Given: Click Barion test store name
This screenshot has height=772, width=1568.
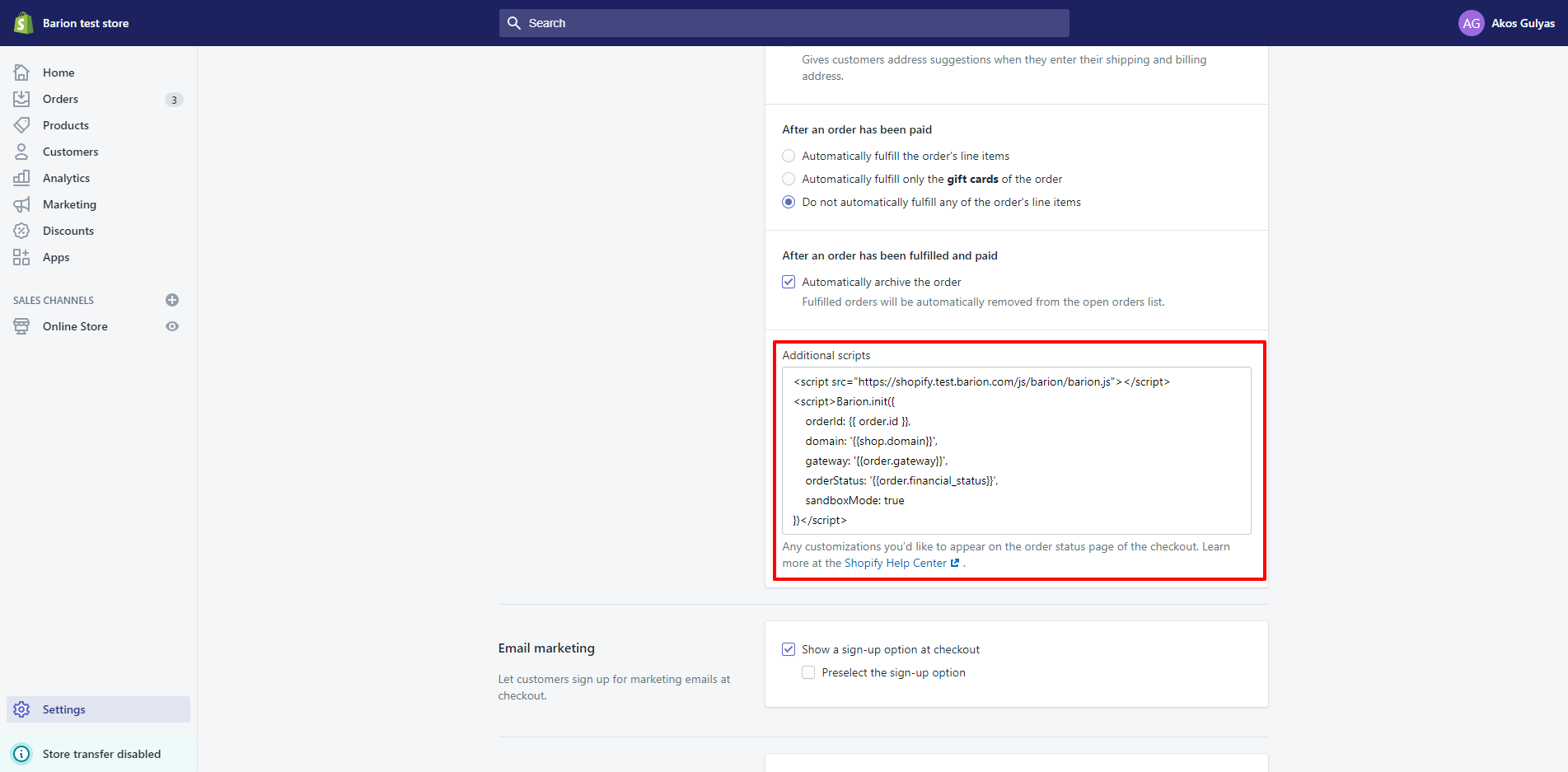Looking at the screenshot, I should tap(86, 23).
